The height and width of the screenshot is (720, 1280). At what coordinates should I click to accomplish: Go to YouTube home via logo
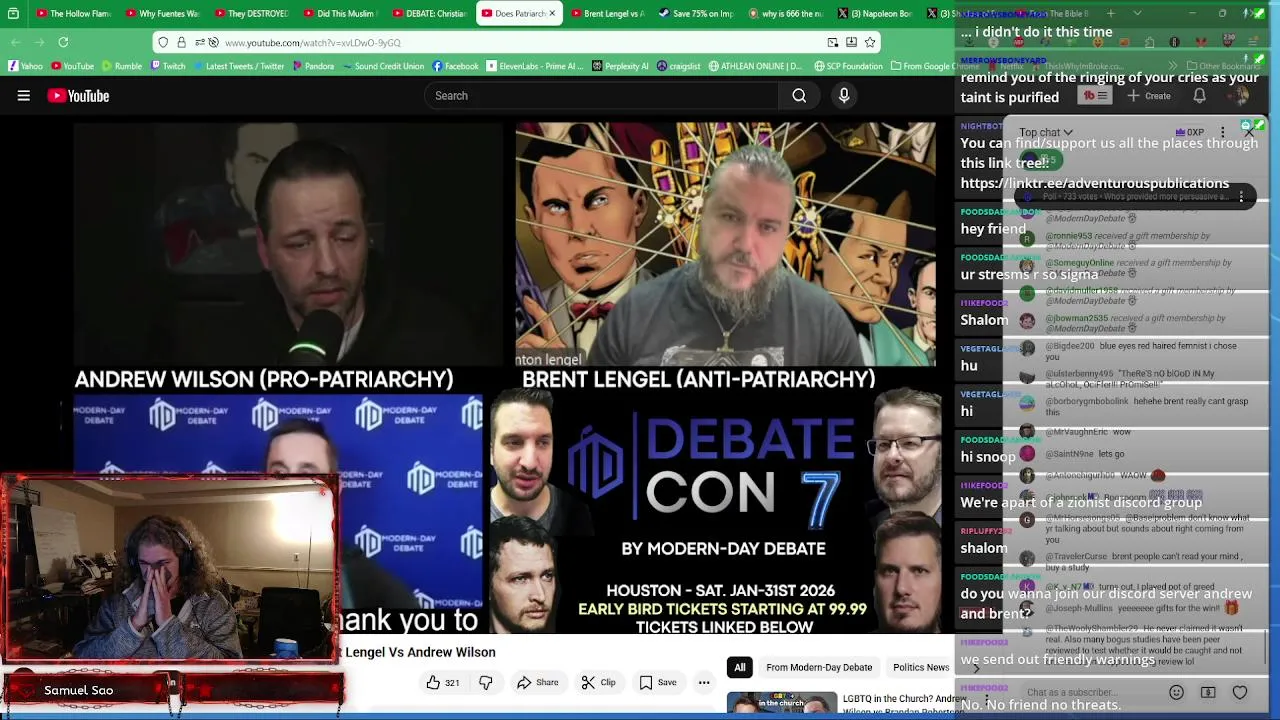(x=78, y=96)
